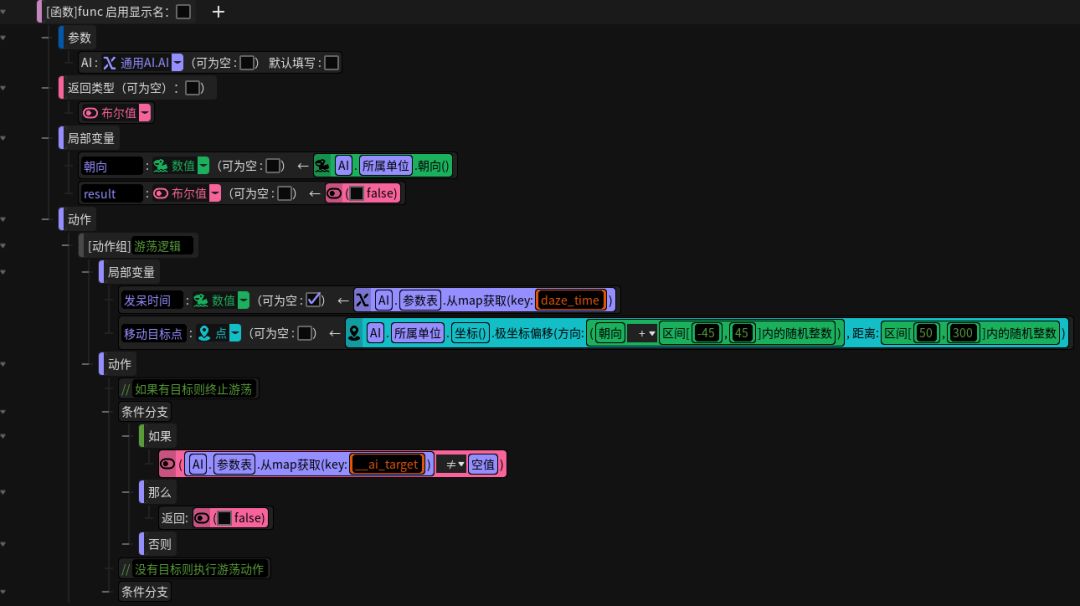Edit the daze_time key field
Screen dimensions: 1080x606
pos(570,300)
